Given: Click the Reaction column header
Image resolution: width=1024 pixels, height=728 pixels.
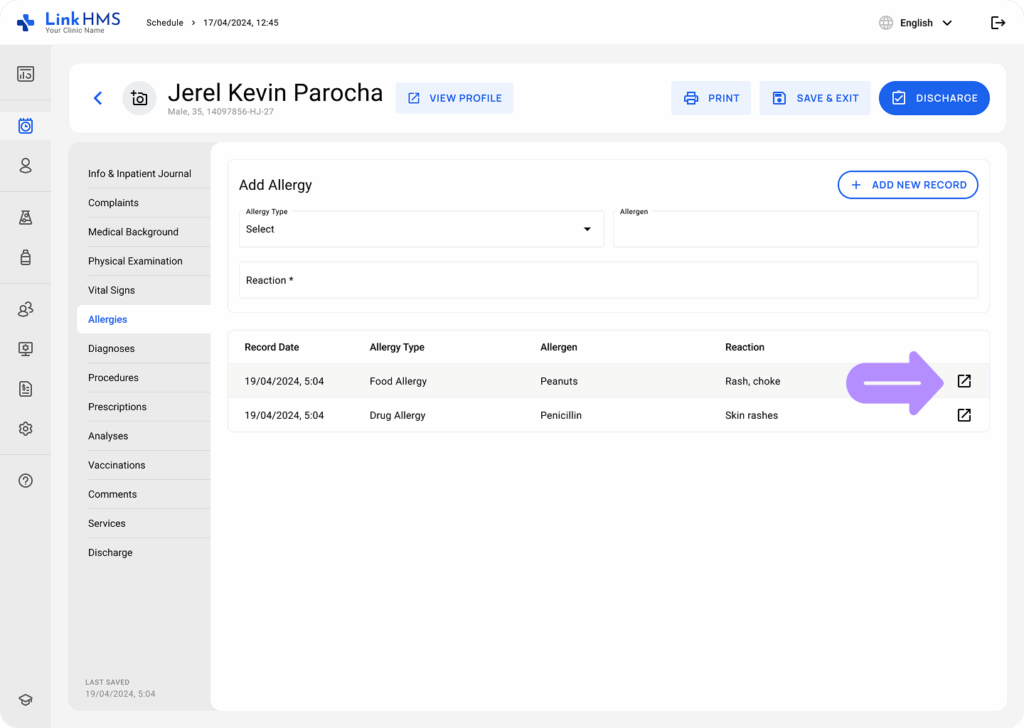Looking at the screenshot, I should click(744, 347).
